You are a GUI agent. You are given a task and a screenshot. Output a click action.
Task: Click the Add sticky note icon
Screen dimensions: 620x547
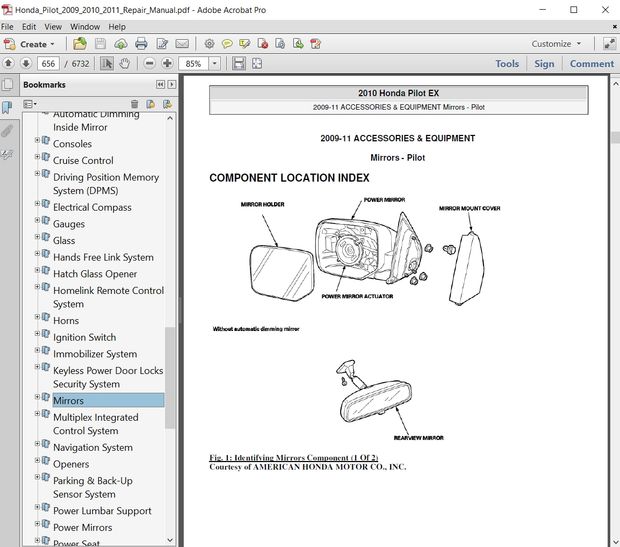click(x=227, y=44)
